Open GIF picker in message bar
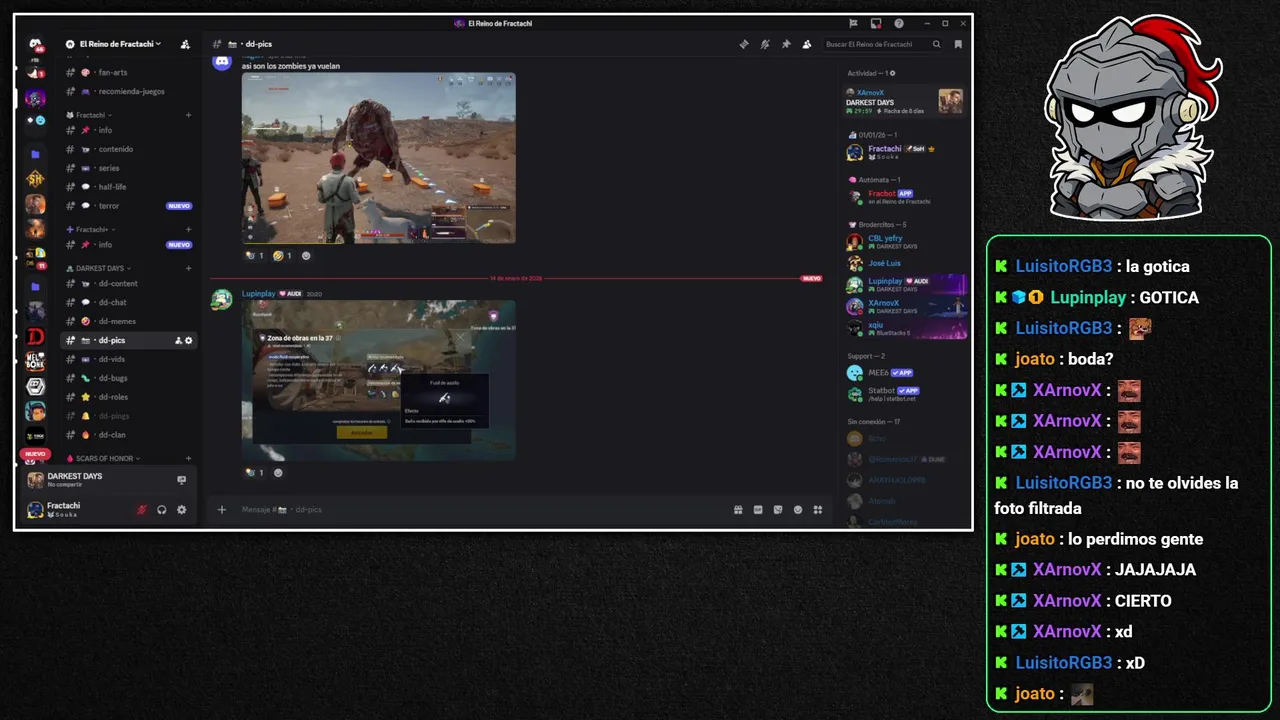 coord(758,510)
